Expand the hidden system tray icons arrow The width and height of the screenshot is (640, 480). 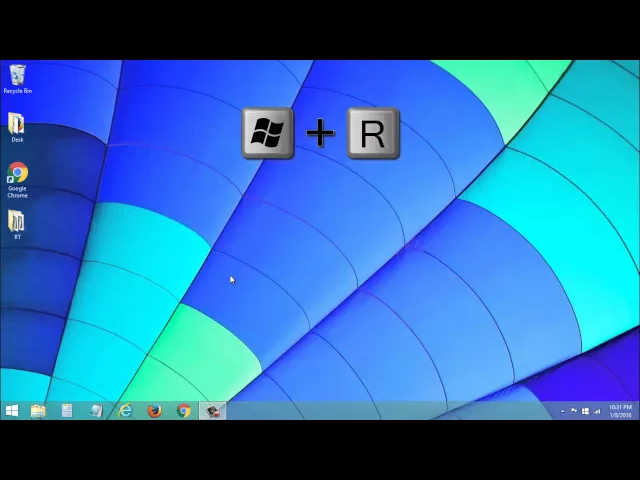click(563, 410)
